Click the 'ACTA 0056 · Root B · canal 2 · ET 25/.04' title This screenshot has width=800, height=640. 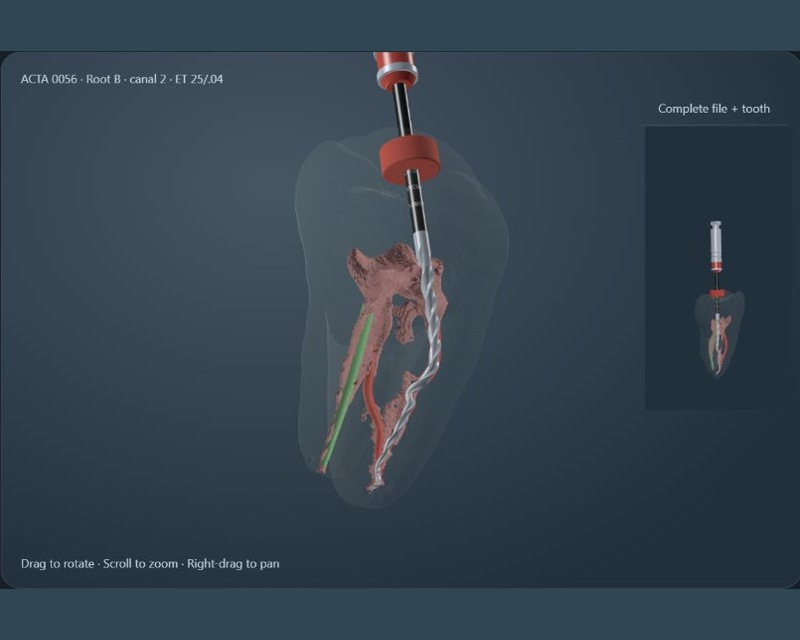pyautogui.click(x=122, y=79)
